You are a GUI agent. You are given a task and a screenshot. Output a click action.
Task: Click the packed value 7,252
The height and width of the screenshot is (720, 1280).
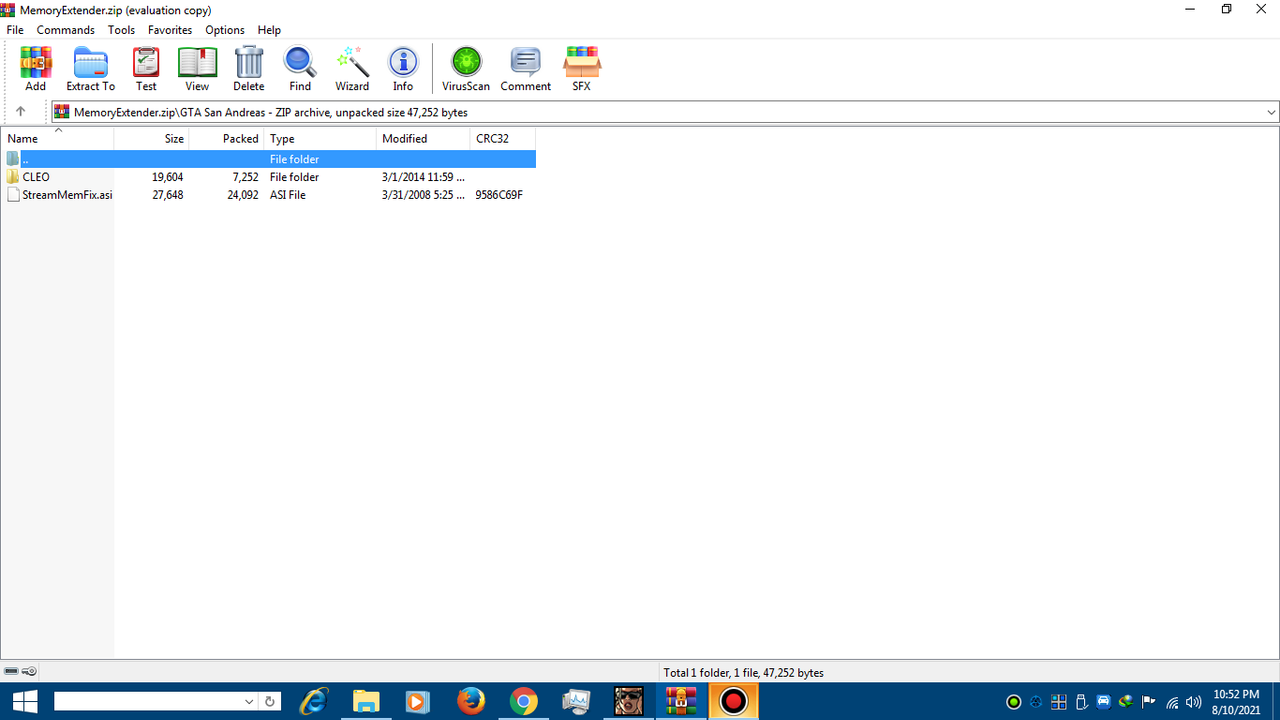click(x=245, y=177)
